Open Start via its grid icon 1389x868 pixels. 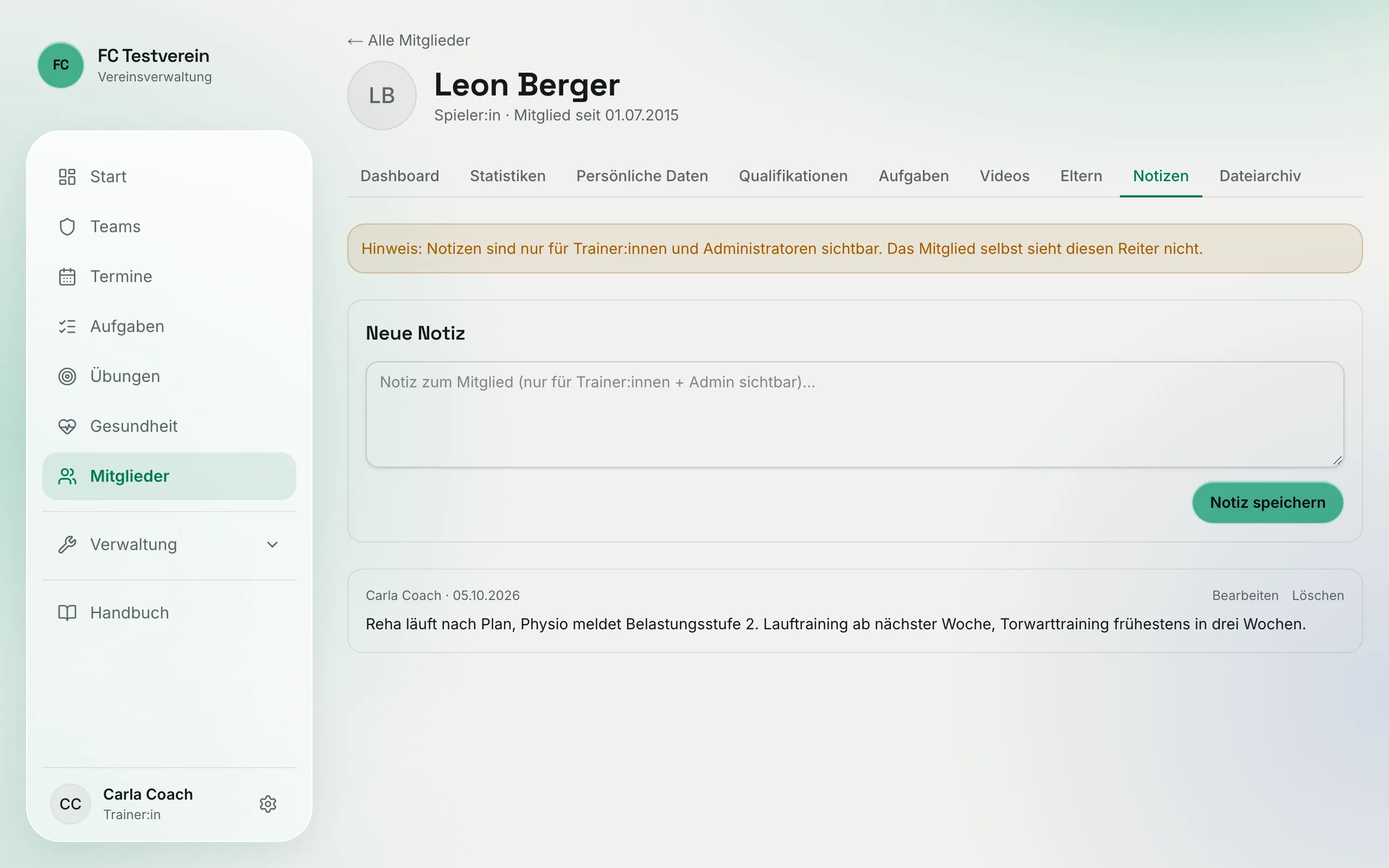pyautogui.click(x=67, y=177)
